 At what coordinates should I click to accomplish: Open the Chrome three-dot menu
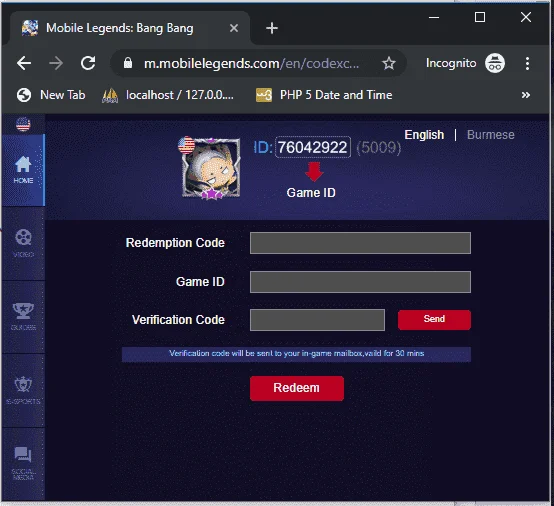tap(527, 64)
